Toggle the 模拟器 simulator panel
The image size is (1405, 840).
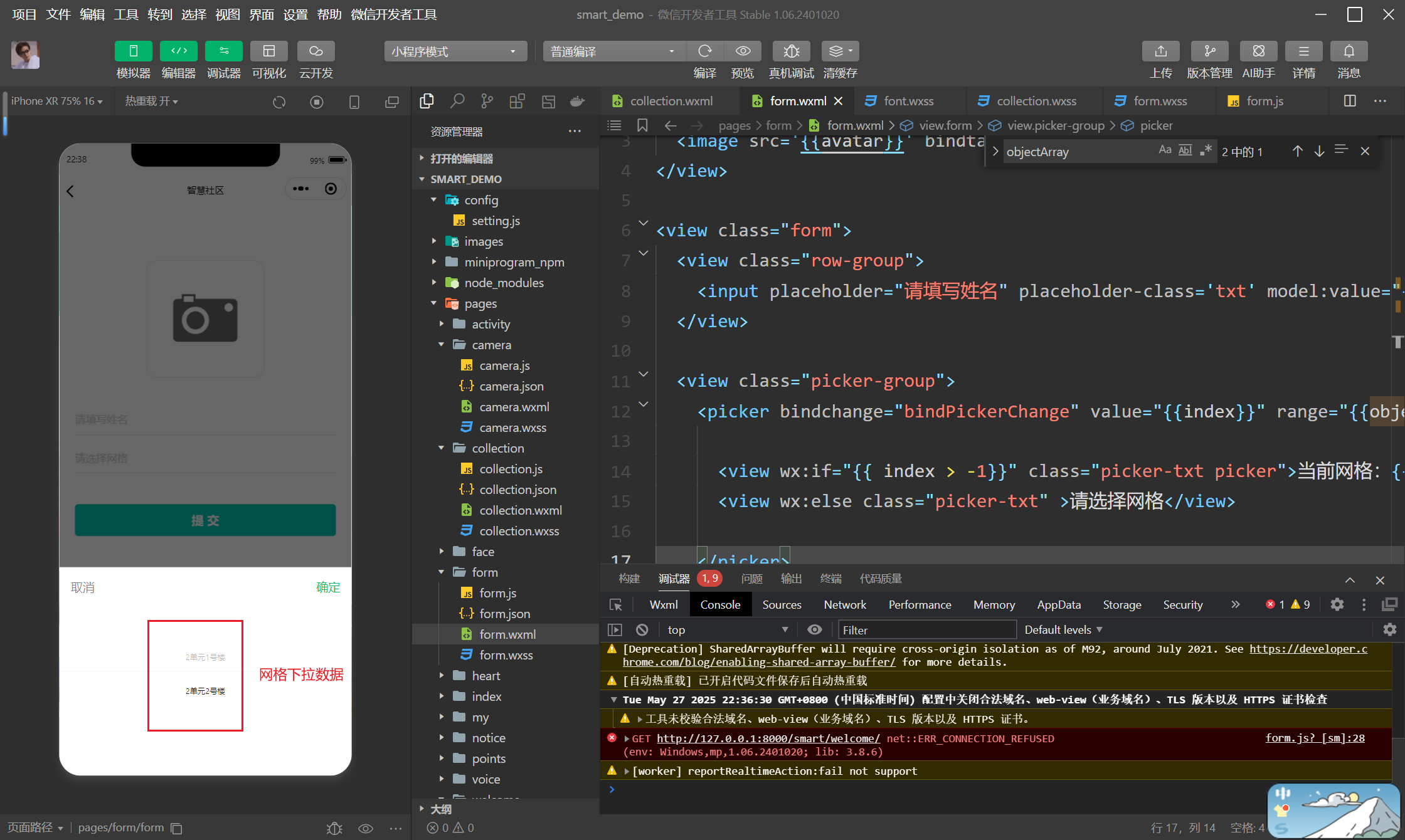pos(133,51)
